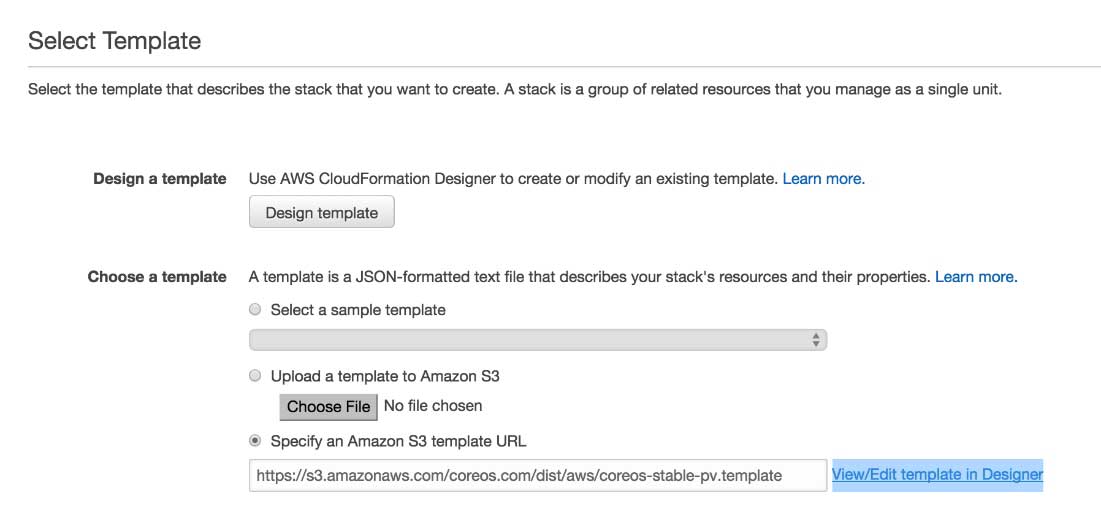The width and height of the screenshot is (1101, 525).
Task: Choose the Upload a template radio button
Action: [255, 376]
